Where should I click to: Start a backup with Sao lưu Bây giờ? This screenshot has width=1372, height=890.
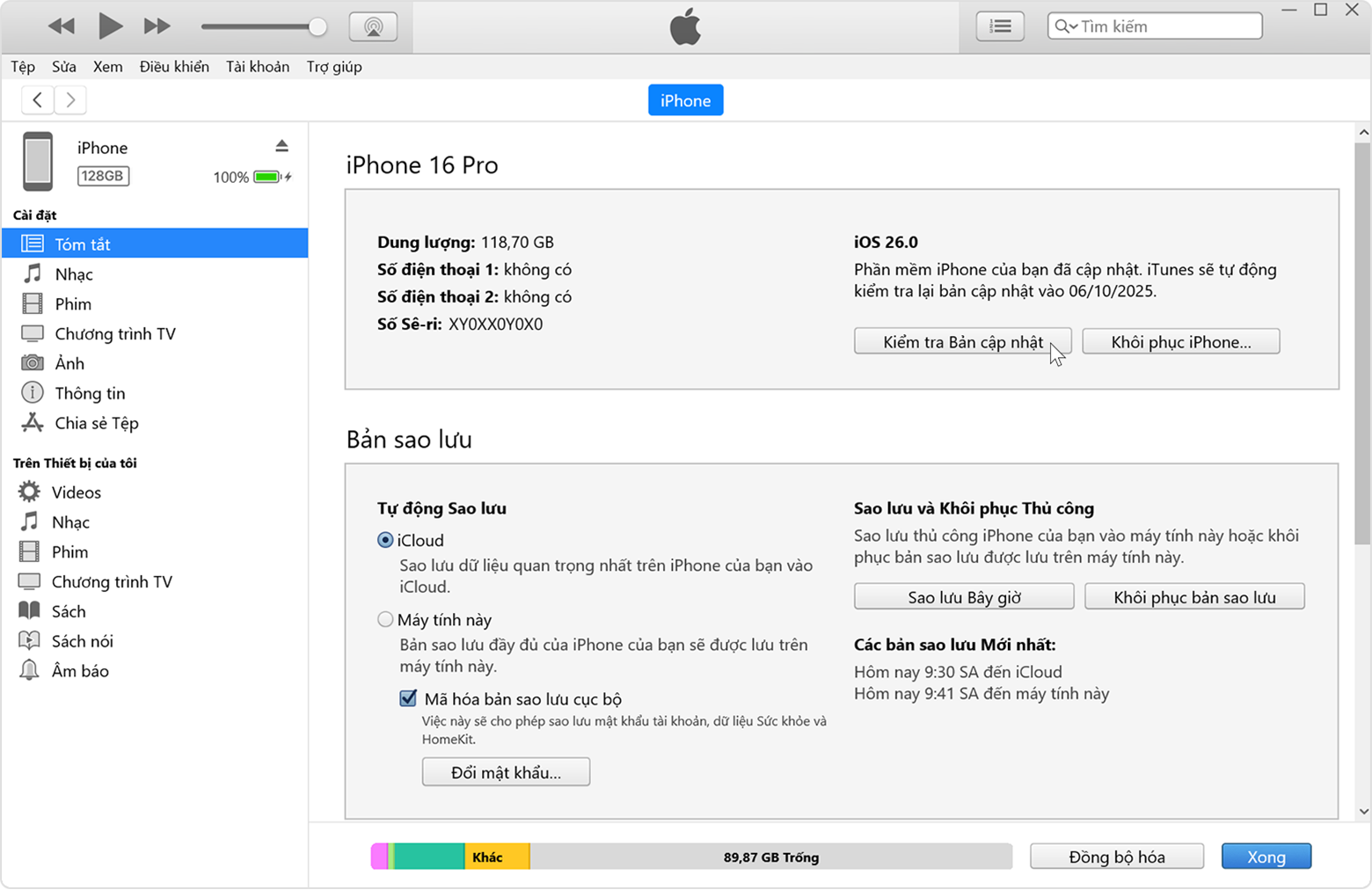pos(963,596)
